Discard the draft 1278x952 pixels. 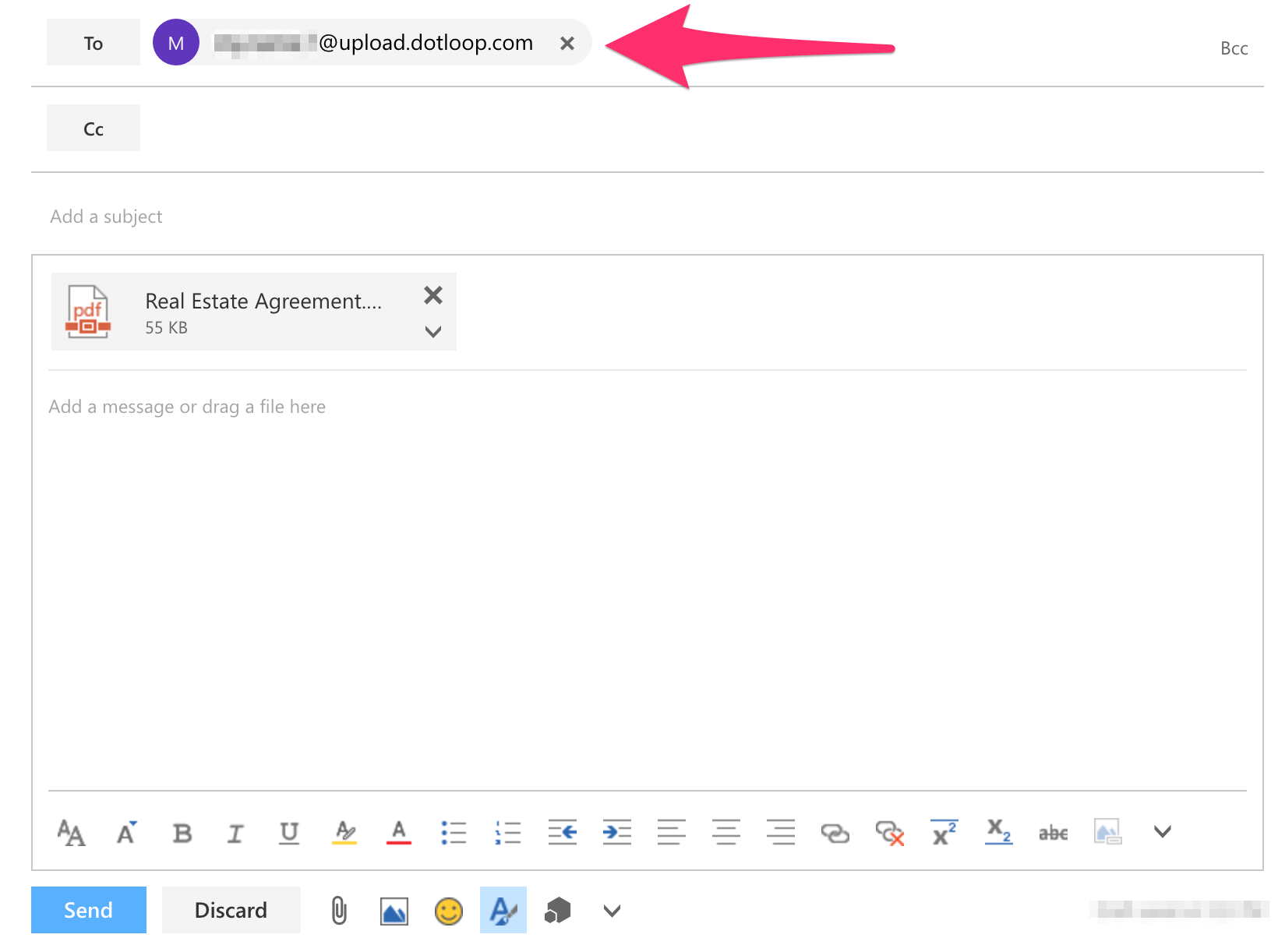click(x=231, y=910)
